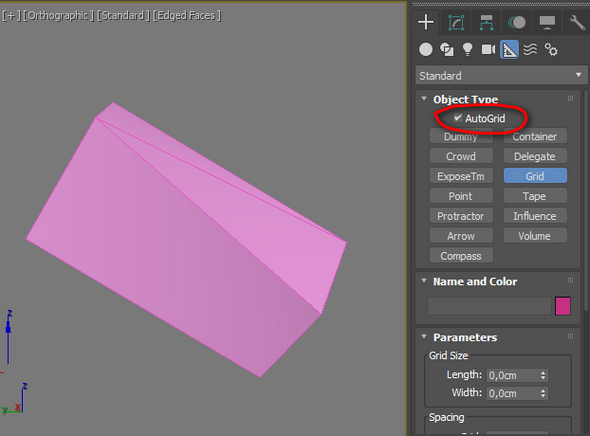Viewport: 590px width, 436px height.
Task: Open the Display panel tab
Action: pos(547,23)
